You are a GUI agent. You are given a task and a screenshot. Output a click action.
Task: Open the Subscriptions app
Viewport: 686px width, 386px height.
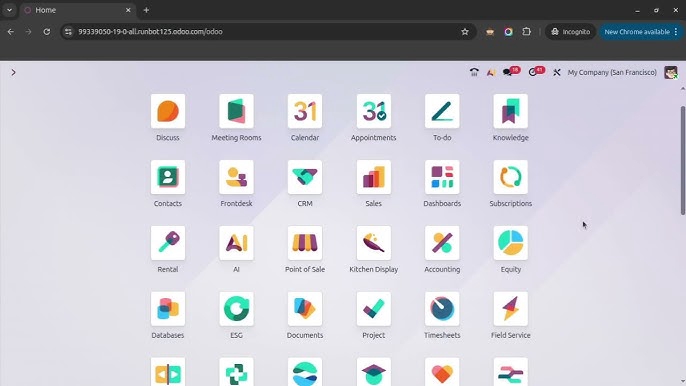tap(511, 177)
